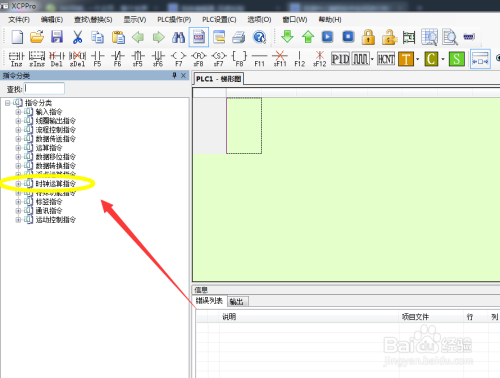Screen dimensions: 500x378
Task: Click the green S icon
Action: [x=457, y=59]
